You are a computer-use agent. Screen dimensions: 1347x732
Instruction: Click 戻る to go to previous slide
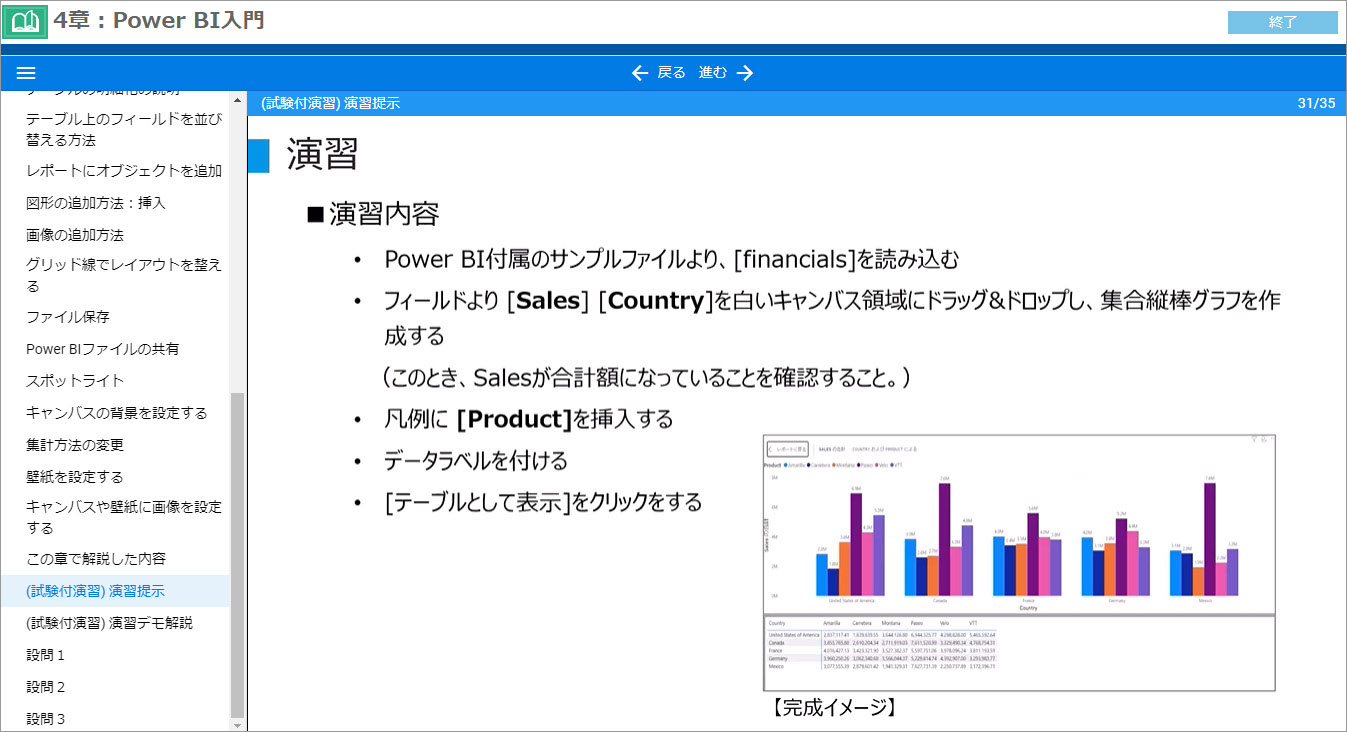671,73
